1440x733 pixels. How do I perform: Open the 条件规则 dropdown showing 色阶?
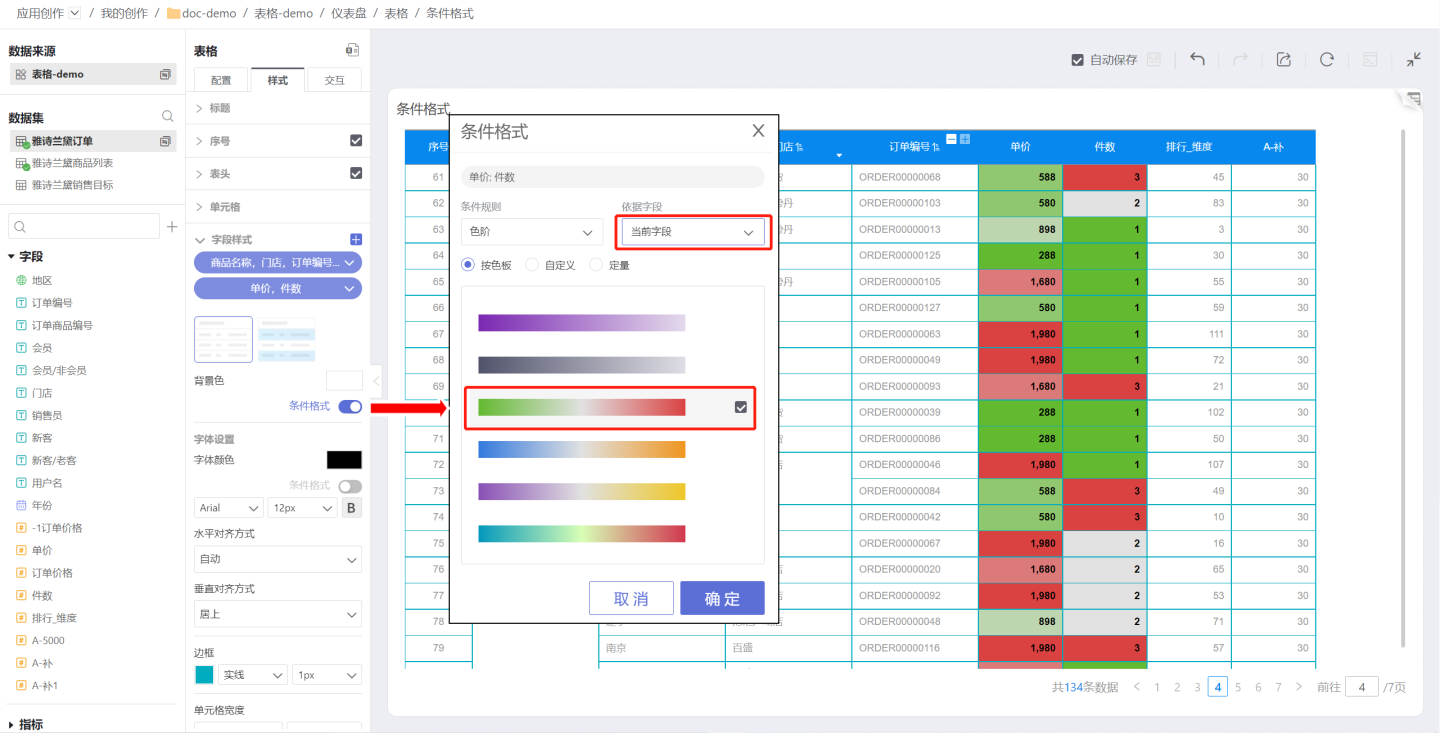click(x=531, y=232)
